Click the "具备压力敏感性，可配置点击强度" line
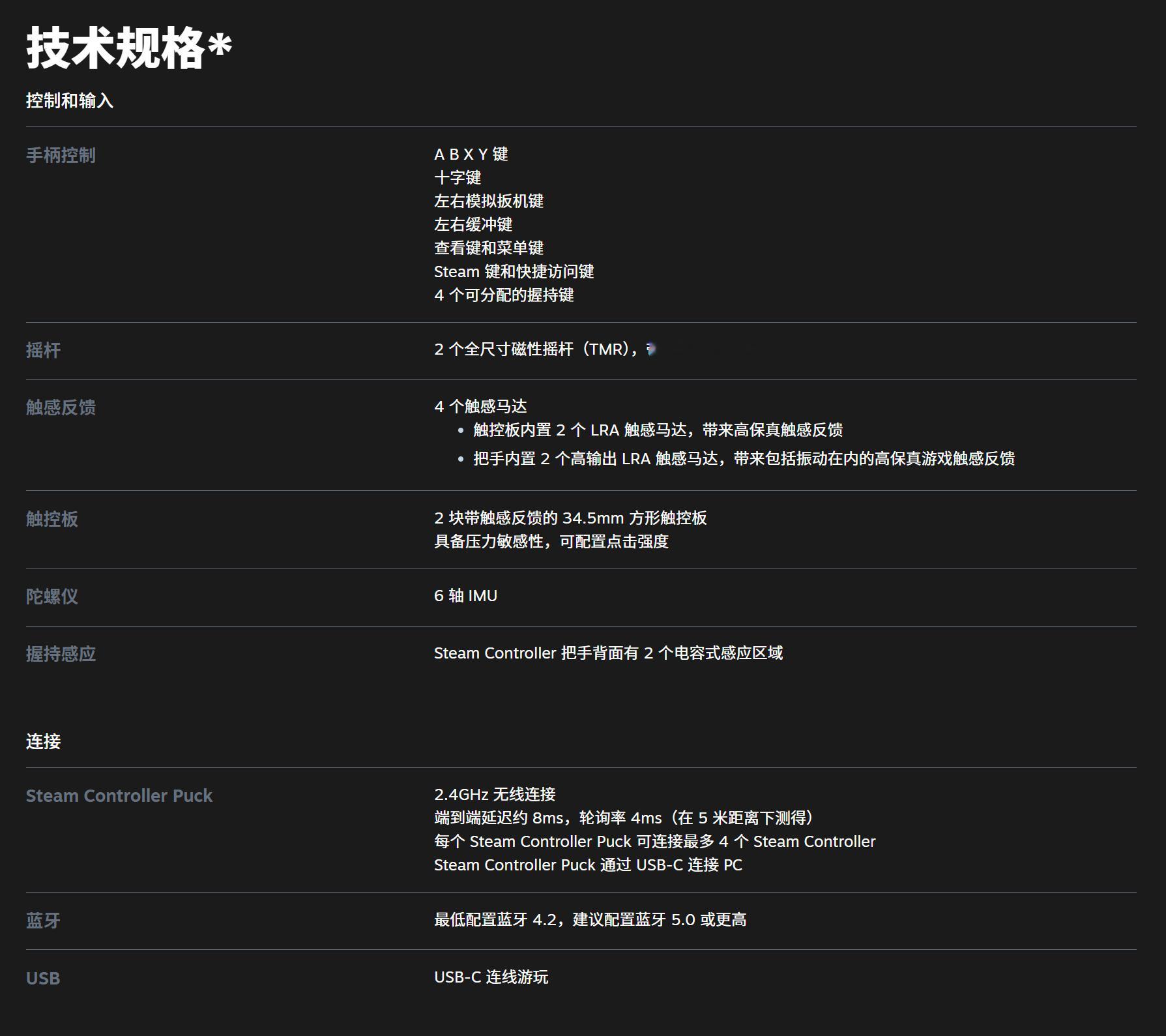The image size is (1166, 1036). point(551,542)
